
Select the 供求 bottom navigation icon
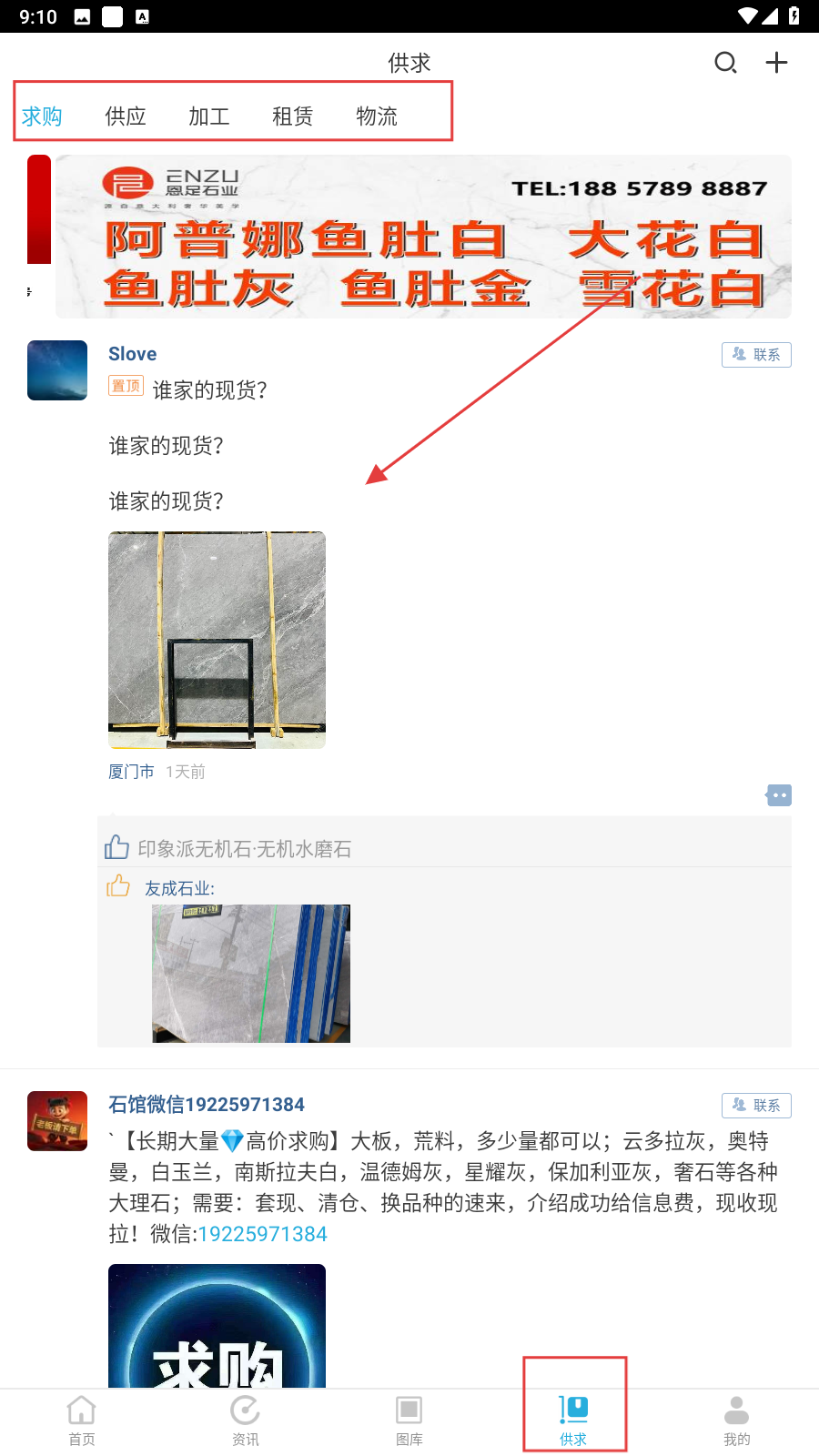click(x=573, y=1421)
